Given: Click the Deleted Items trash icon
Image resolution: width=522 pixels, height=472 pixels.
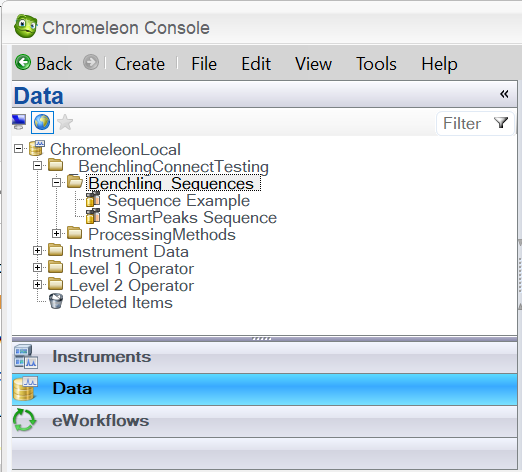Looking at the screenshot, I should (56, 301).
